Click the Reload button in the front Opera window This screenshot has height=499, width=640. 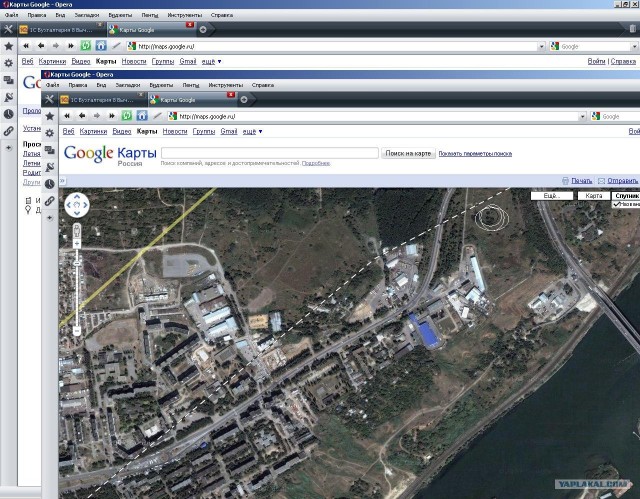tap(127, 116)
